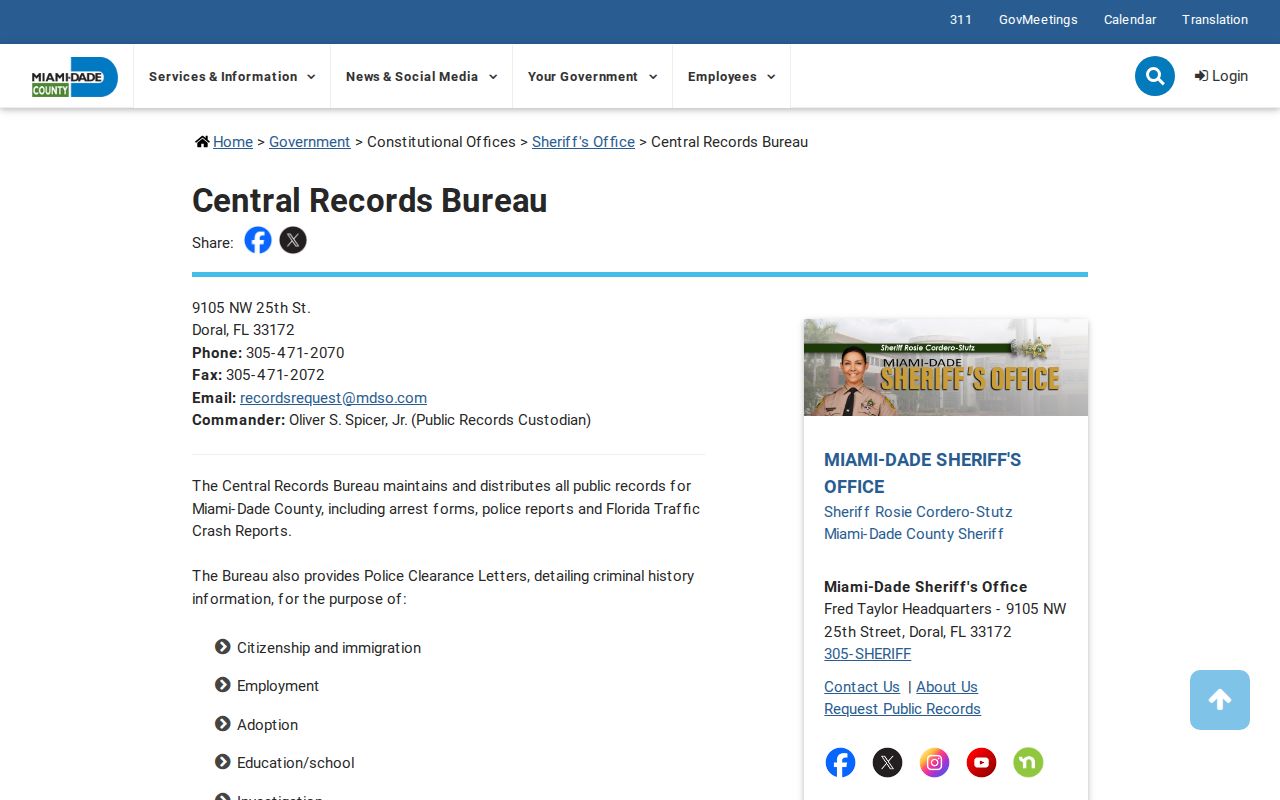Viewport: 1280px width, 800px height.
Task: Expand Employees menu
Action: point(731,76)
